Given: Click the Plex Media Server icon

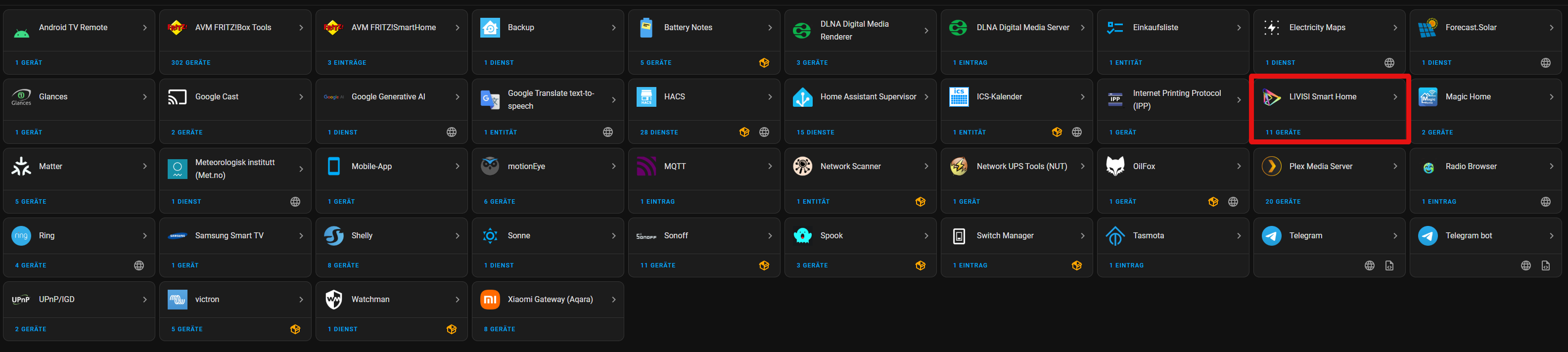Looking at the screenshot, I should [1272, 166].
